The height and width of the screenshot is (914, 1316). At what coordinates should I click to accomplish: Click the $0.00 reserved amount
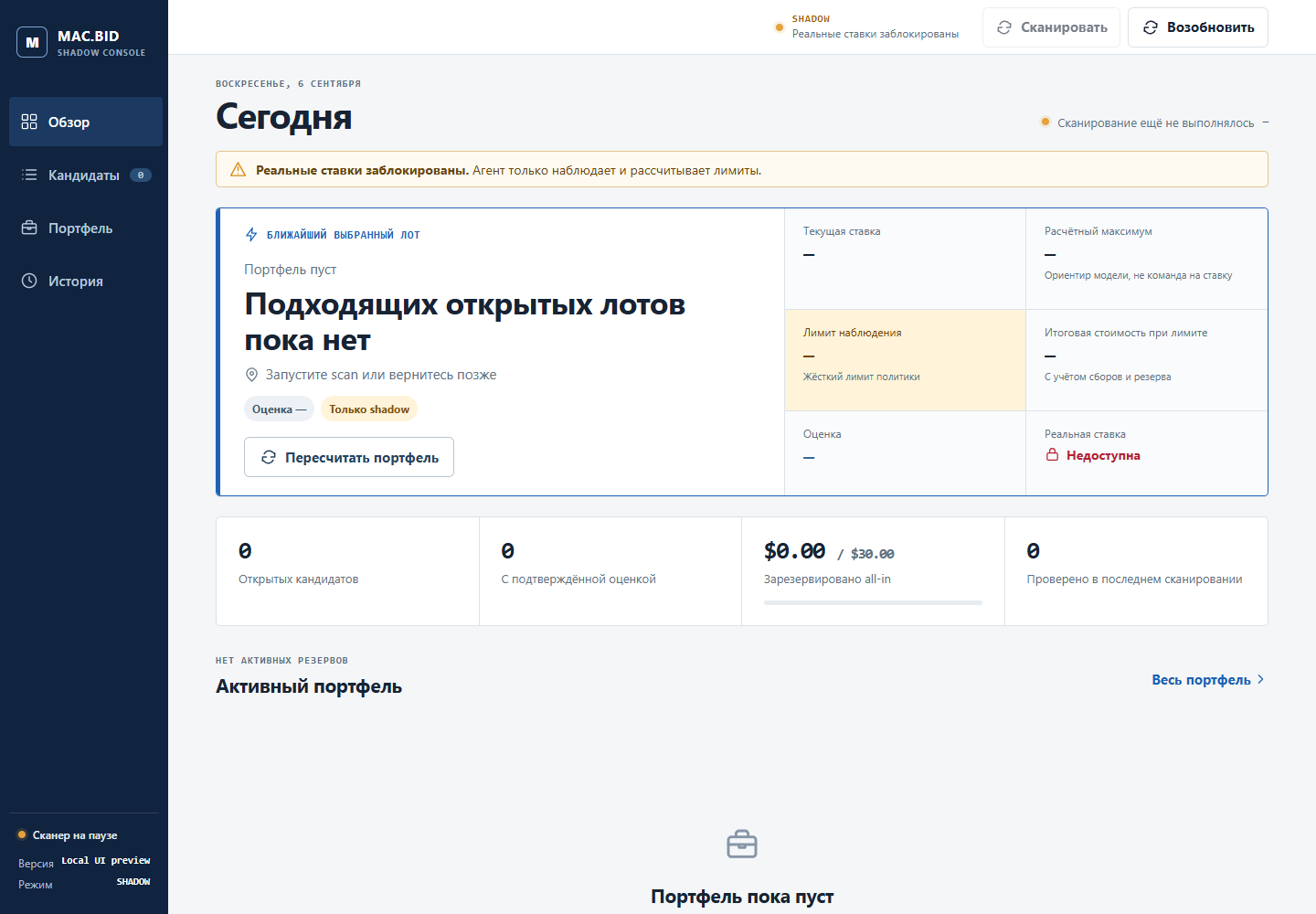pyautogui.click(x=794, y=550)
